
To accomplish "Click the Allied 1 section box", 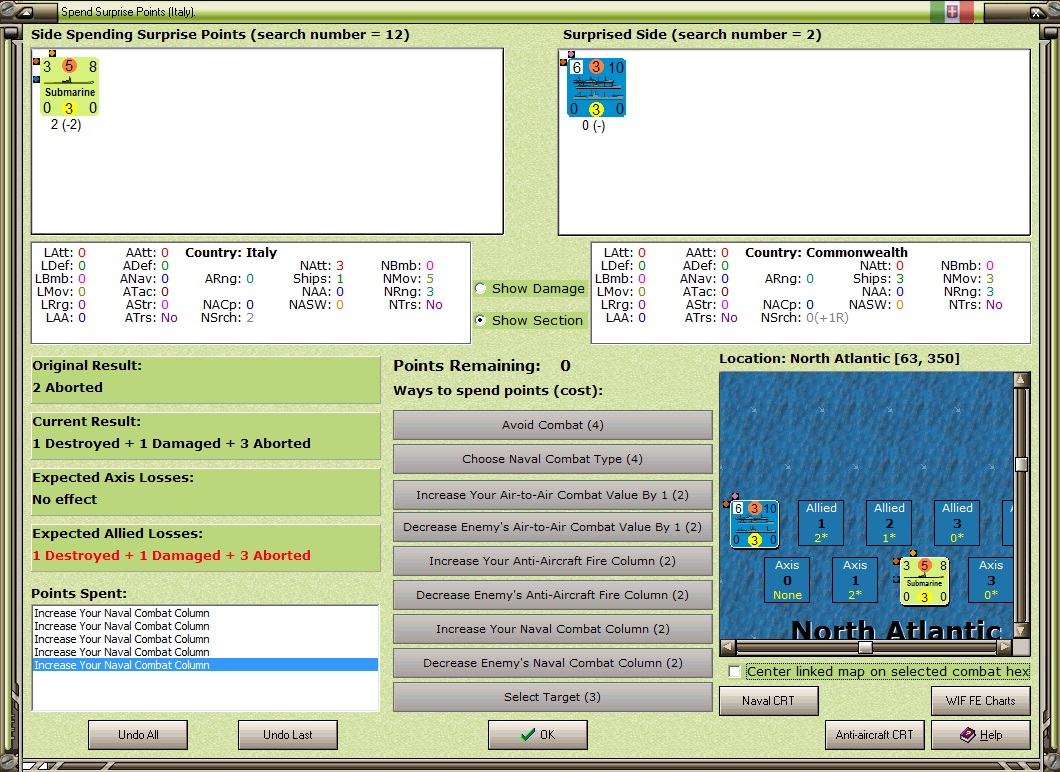I will pos(821,523).
